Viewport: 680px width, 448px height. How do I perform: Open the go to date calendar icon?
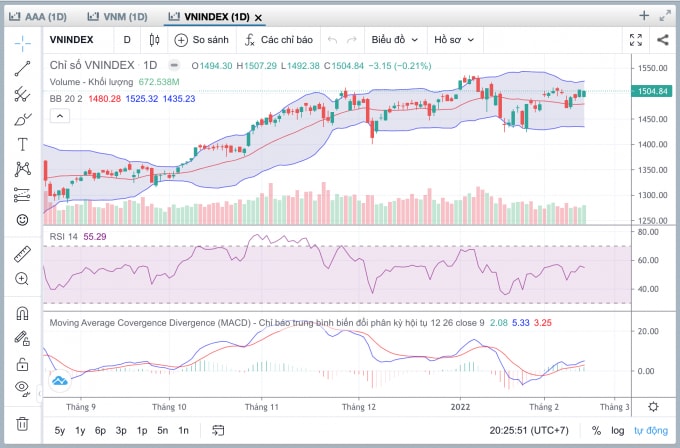point(218,430)
